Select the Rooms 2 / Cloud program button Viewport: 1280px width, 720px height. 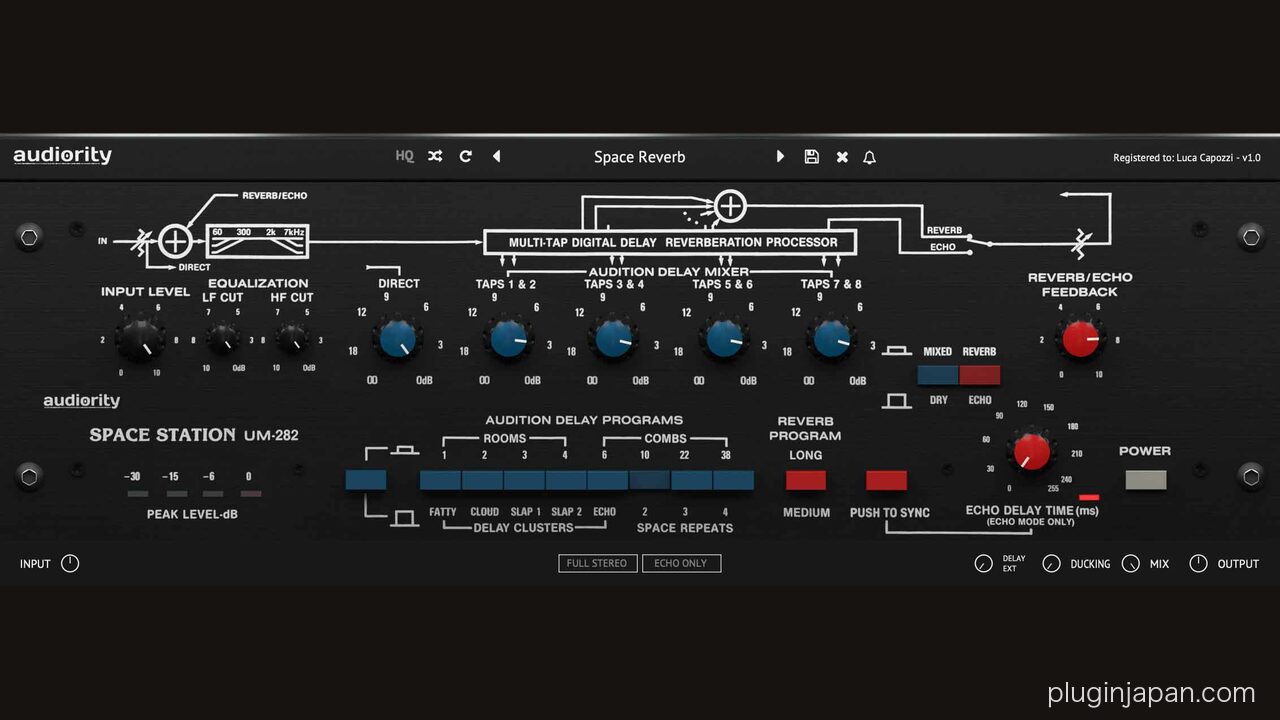[x=483, y=480]
